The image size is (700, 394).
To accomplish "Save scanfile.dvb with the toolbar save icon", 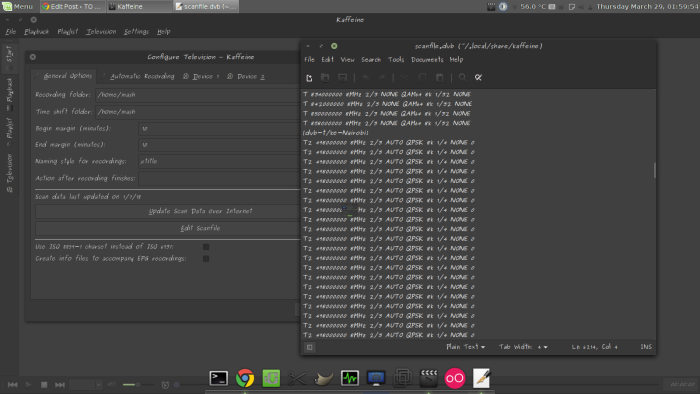I will (x=342, y=78).
